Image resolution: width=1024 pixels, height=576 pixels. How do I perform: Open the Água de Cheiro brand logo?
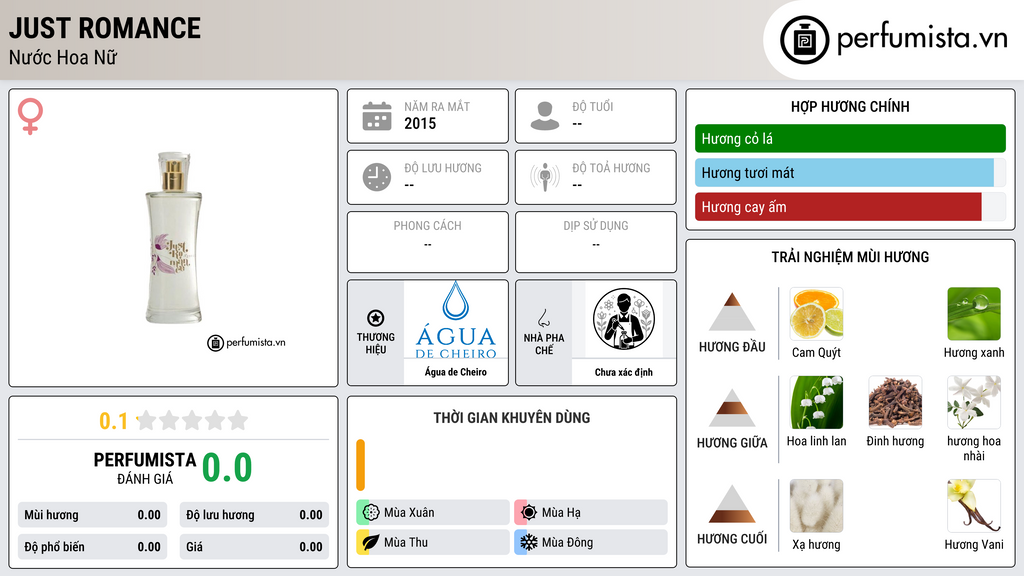pos(456,320)
